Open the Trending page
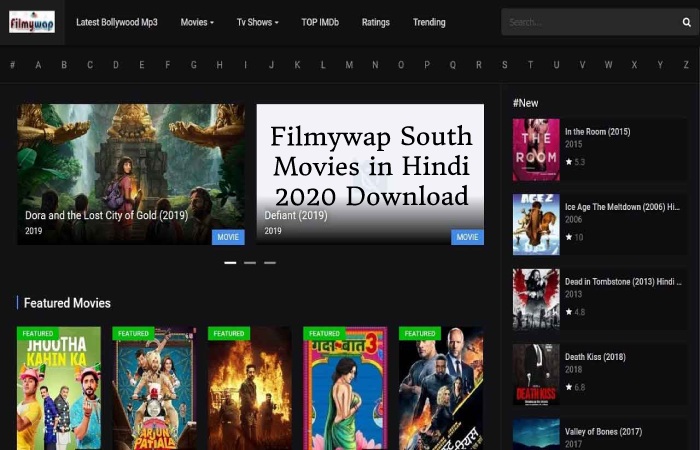 [x=429, y=22]
